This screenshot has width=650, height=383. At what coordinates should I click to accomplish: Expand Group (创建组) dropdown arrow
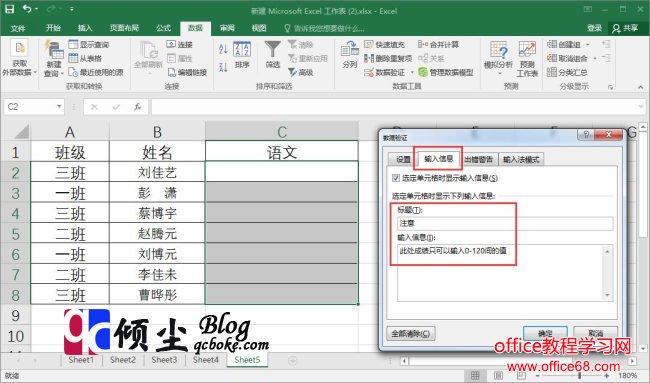[587, 44]
